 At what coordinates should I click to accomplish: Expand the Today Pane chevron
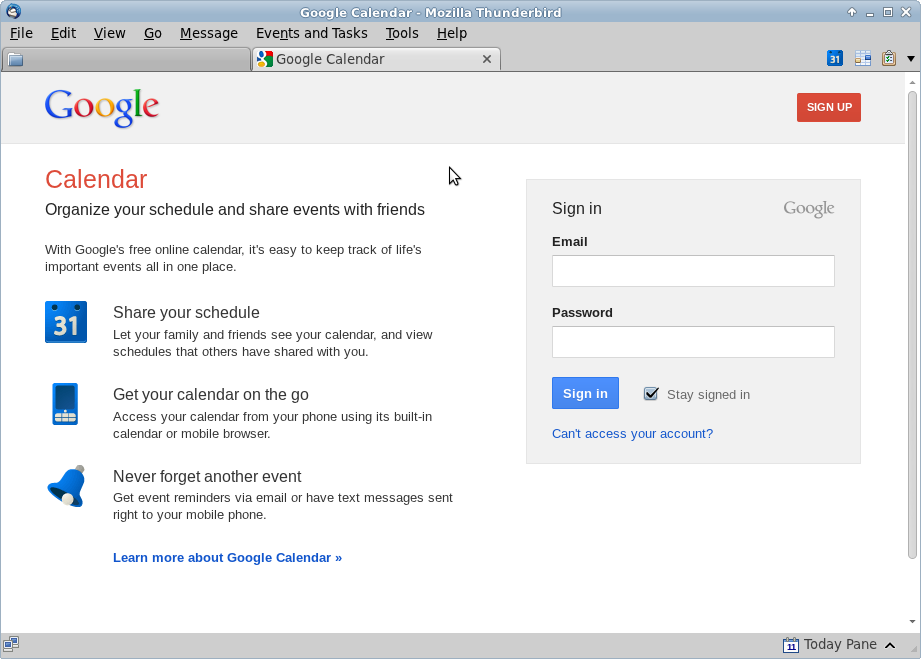click(890, 645)
